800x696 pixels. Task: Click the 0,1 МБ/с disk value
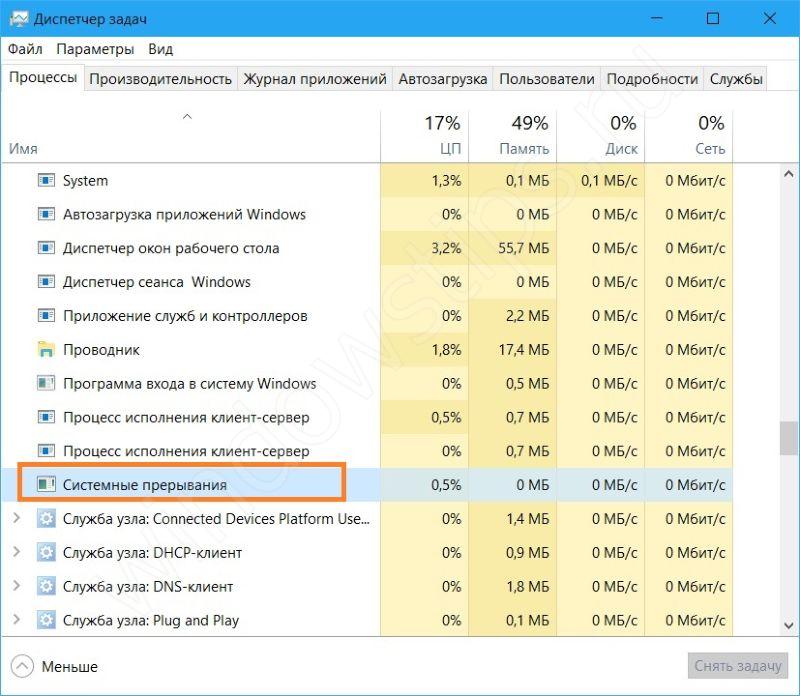609,181
